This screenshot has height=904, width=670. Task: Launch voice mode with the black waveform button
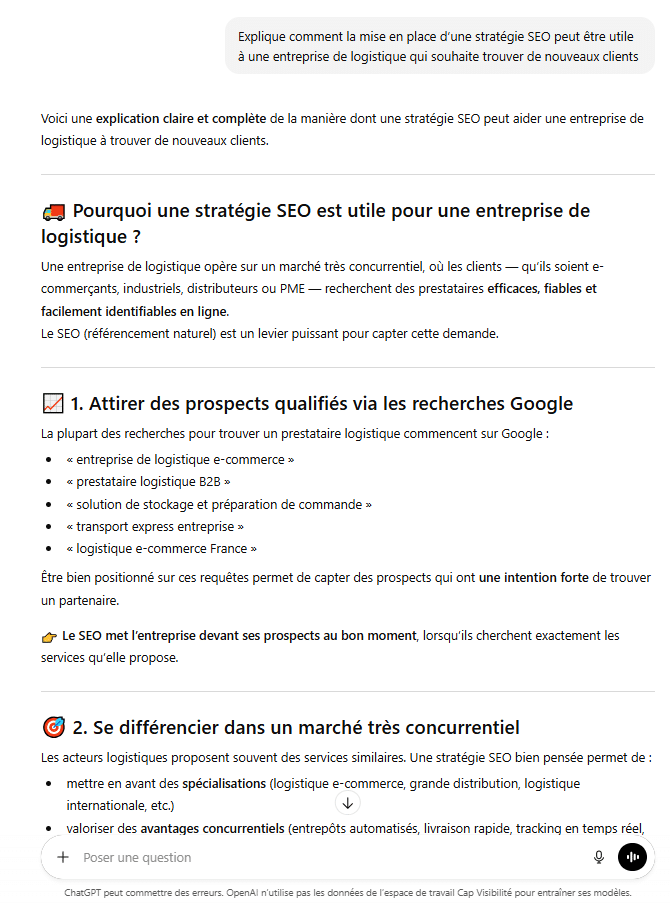click(x=632, y=857)
